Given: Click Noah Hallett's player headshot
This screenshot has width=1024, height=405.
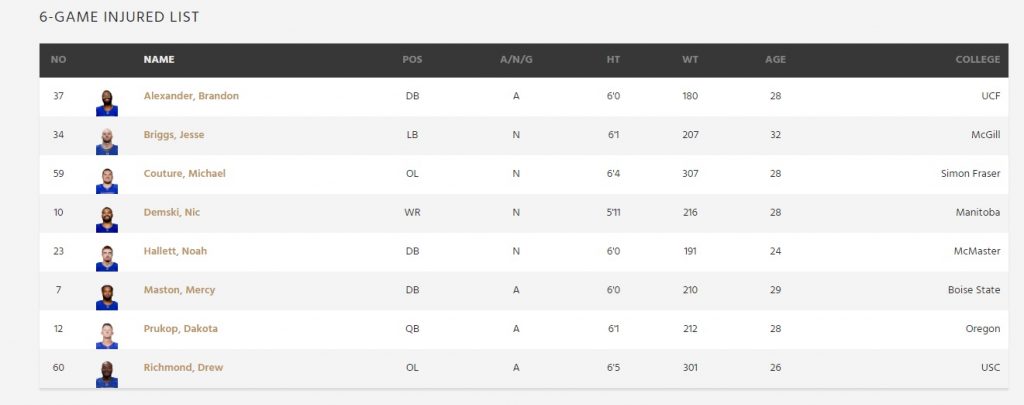Looking at the screenshot, I should 107,258.
